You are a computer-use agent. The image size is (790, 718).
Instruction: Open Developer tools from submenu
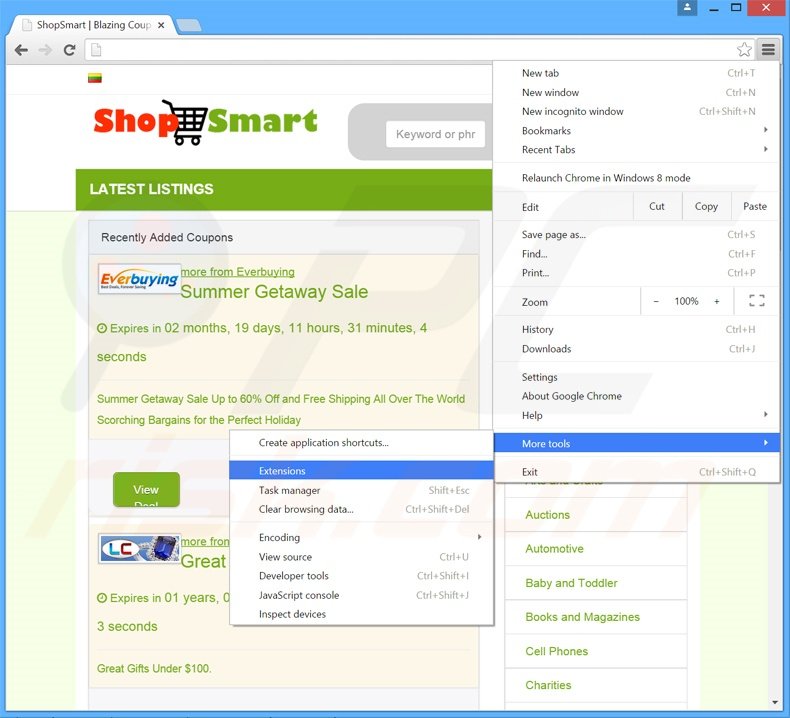coord(361,576)
